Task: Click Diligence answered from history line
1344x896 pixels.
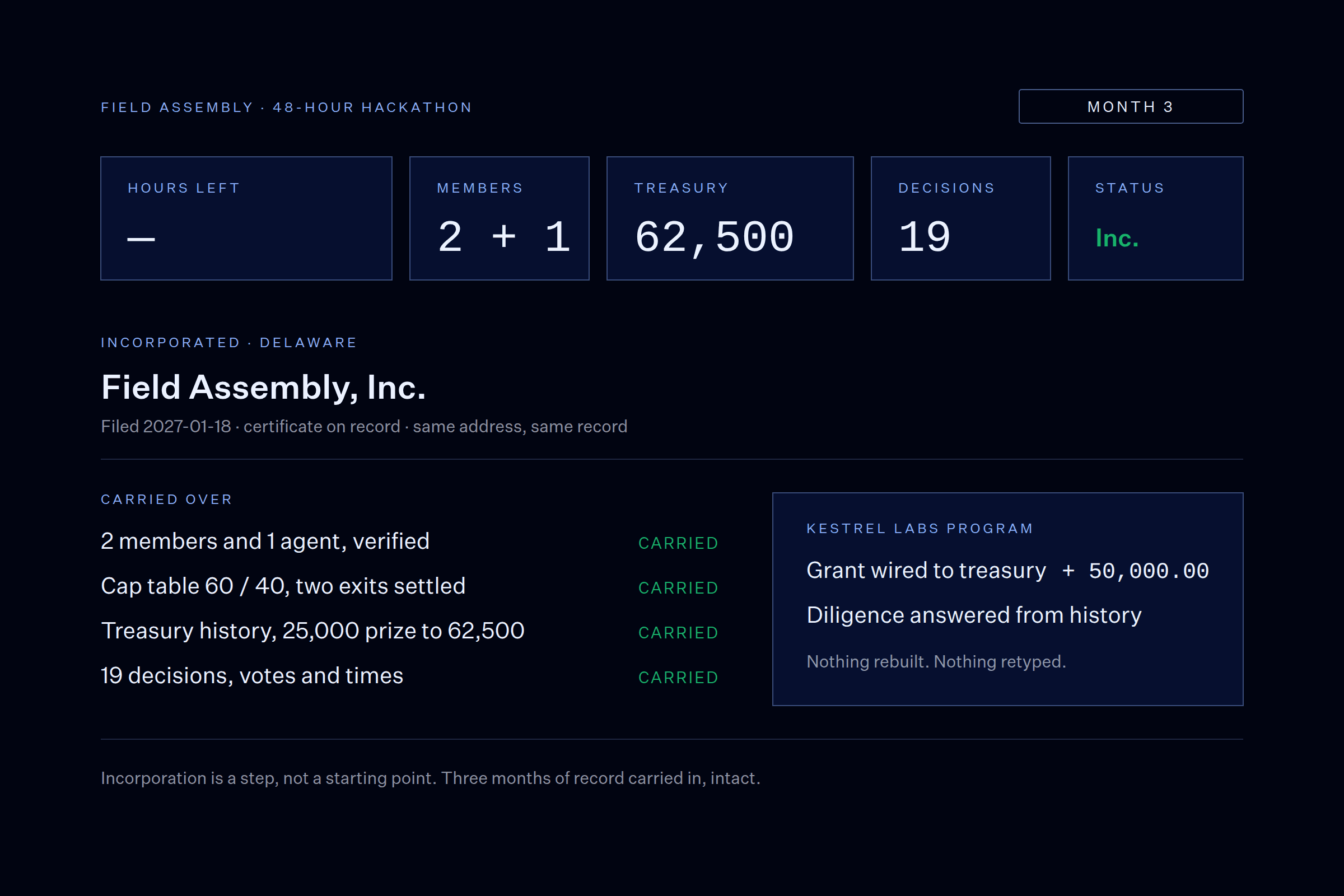Action: [x=974, y=615]
